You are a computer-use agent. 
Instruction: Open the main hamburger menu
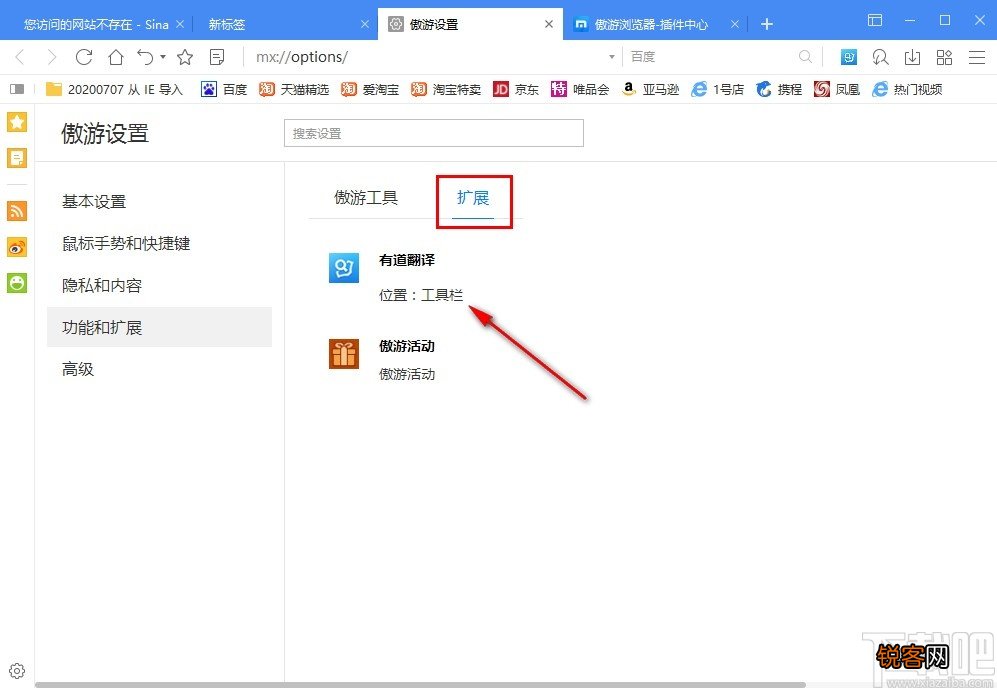pyautogui.click(x=977, y=57)
